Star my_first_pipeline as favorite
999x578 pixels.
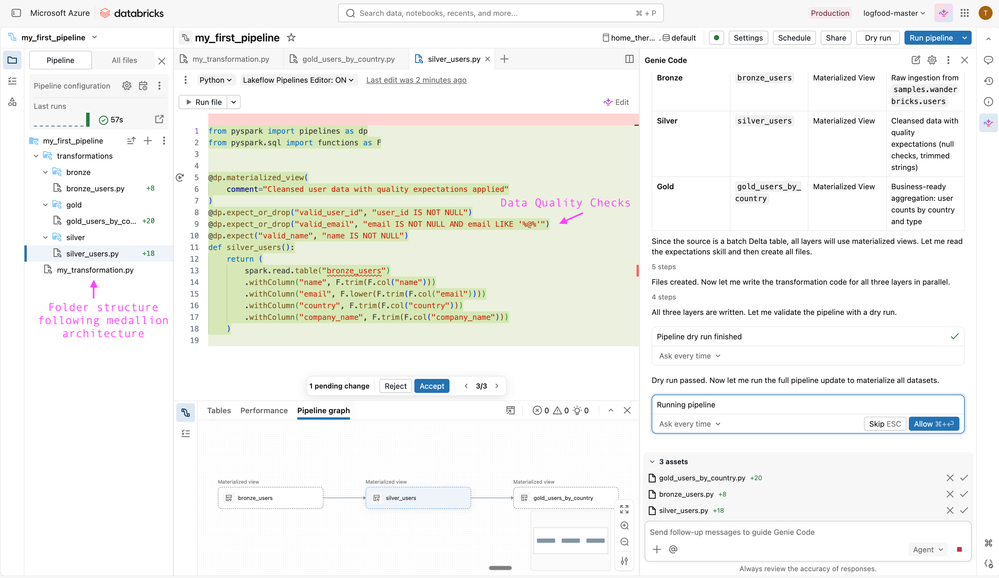point(291,38)
